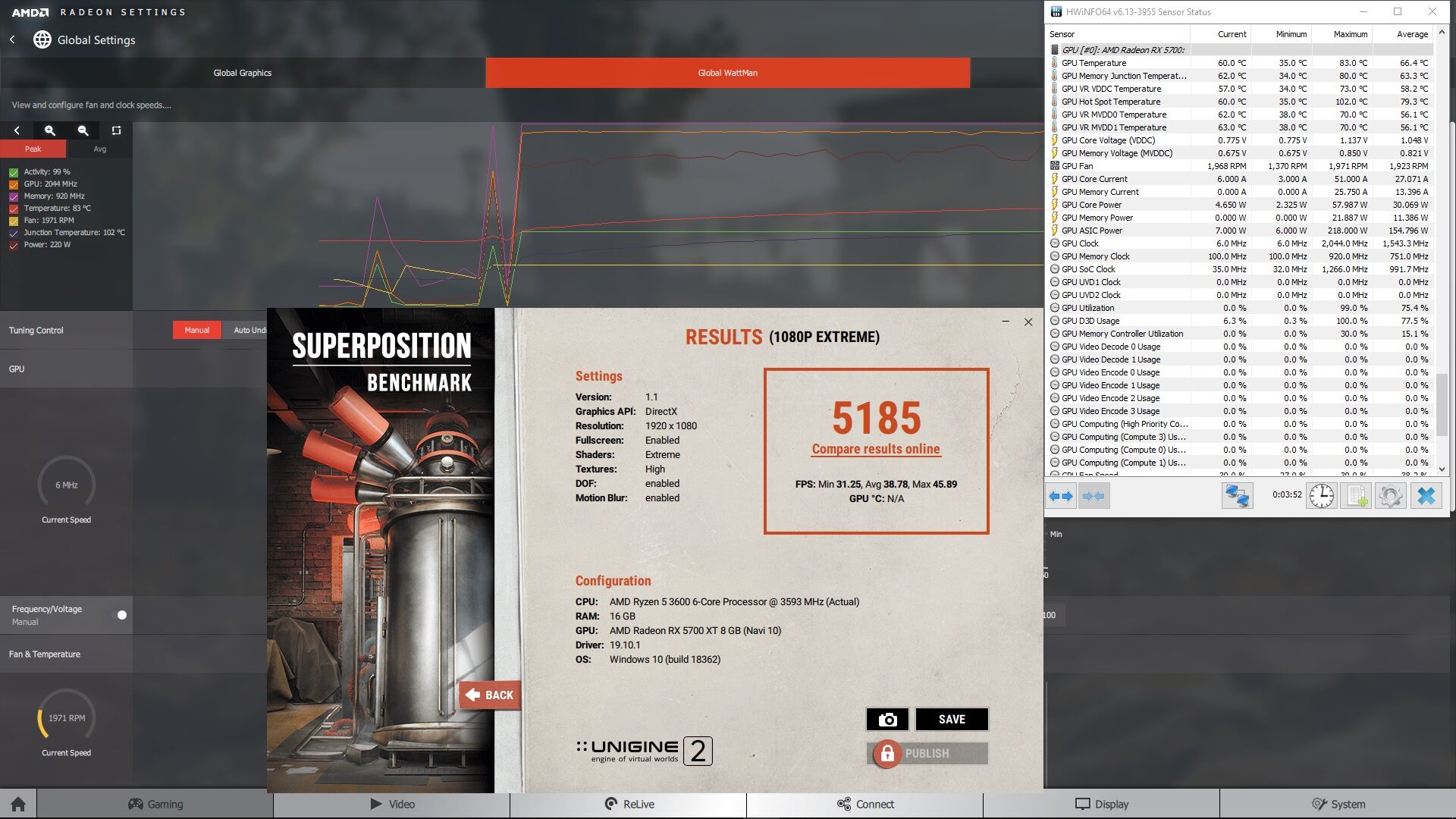The image size is (1456, 819).
Task: Sort by Maximum column header in HWiNFO
Action: (1342, 34)
